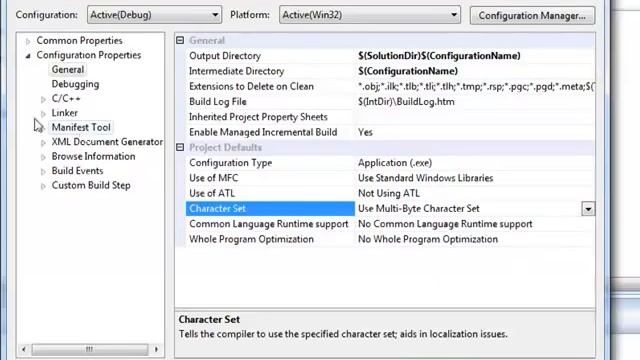This screenshot has width=640, height=360.
Task: Click the Not Using ATL value
Action: point(389,193)
